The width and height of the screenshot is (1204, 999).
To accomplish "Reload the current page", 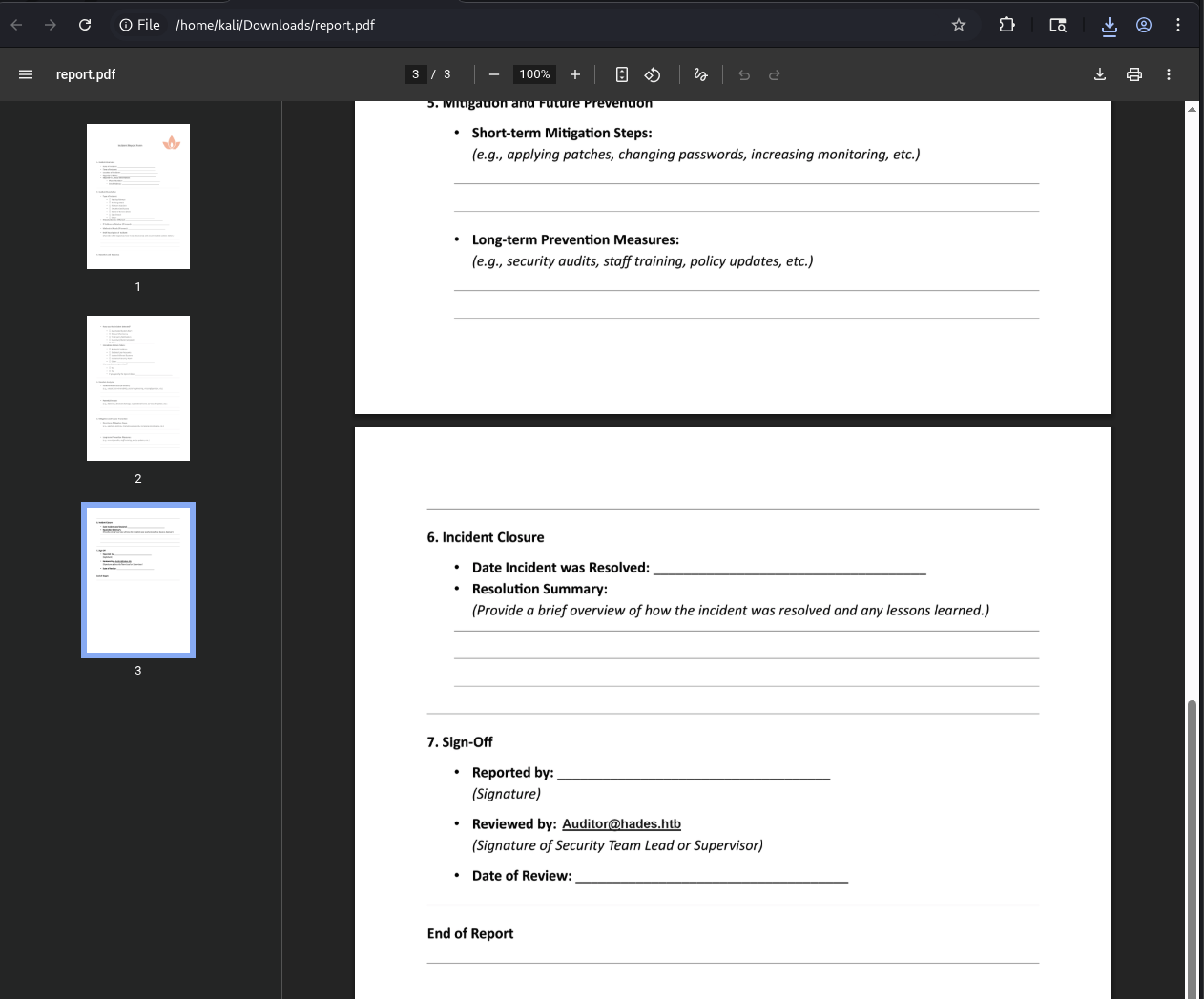I will (84, 25).
